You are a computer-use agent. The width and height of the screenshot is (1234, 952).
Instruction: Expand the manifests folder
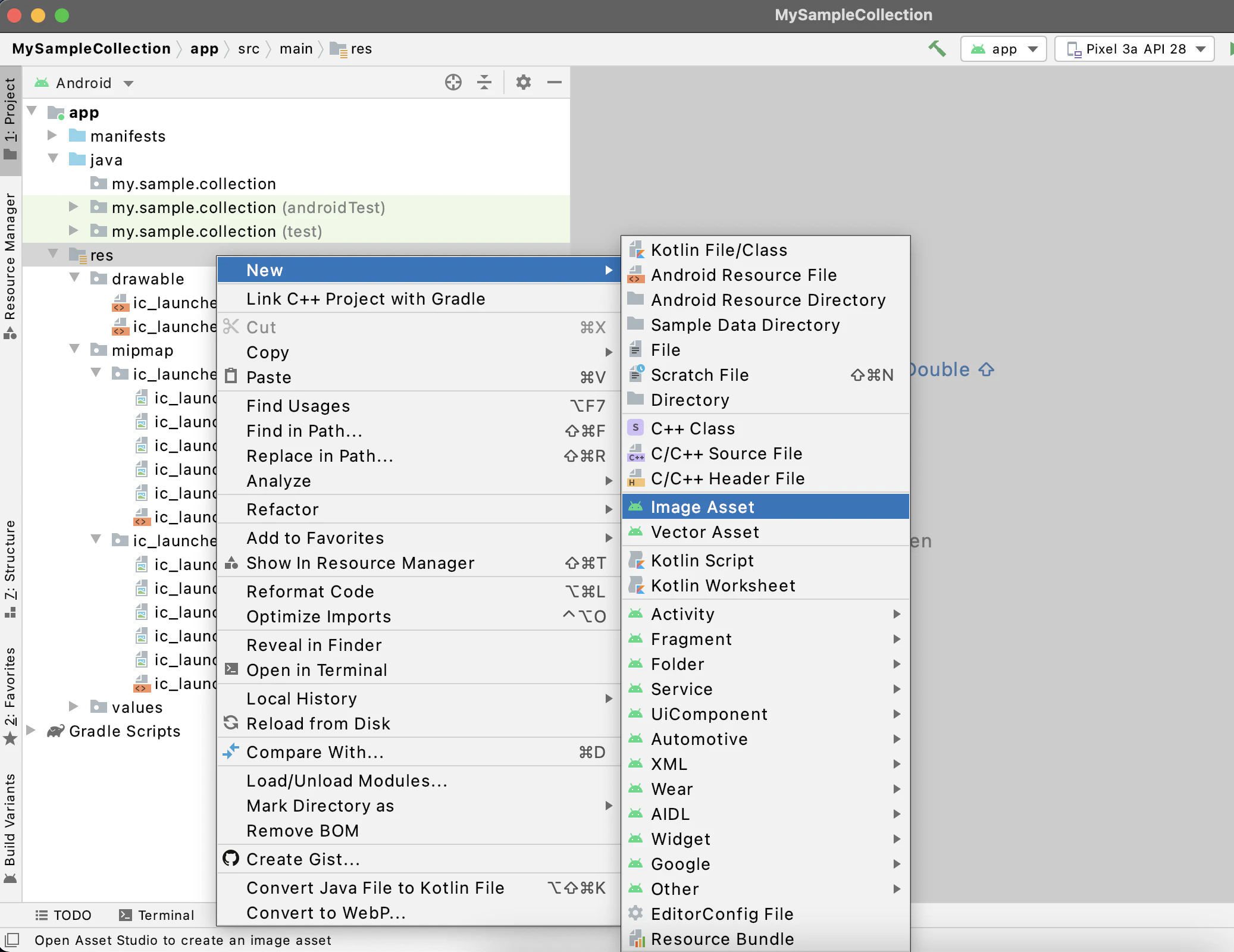pos(52,135)
